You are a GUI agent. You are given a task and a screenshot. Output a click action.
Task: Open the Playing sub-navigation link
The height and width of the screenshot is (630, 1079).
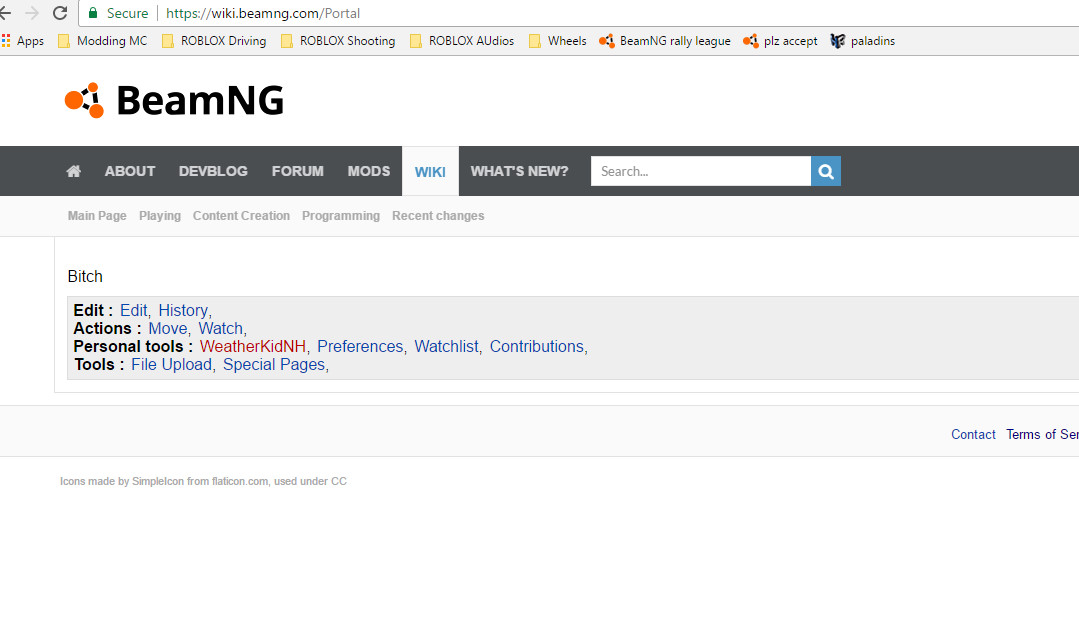[x=160, y=216]
